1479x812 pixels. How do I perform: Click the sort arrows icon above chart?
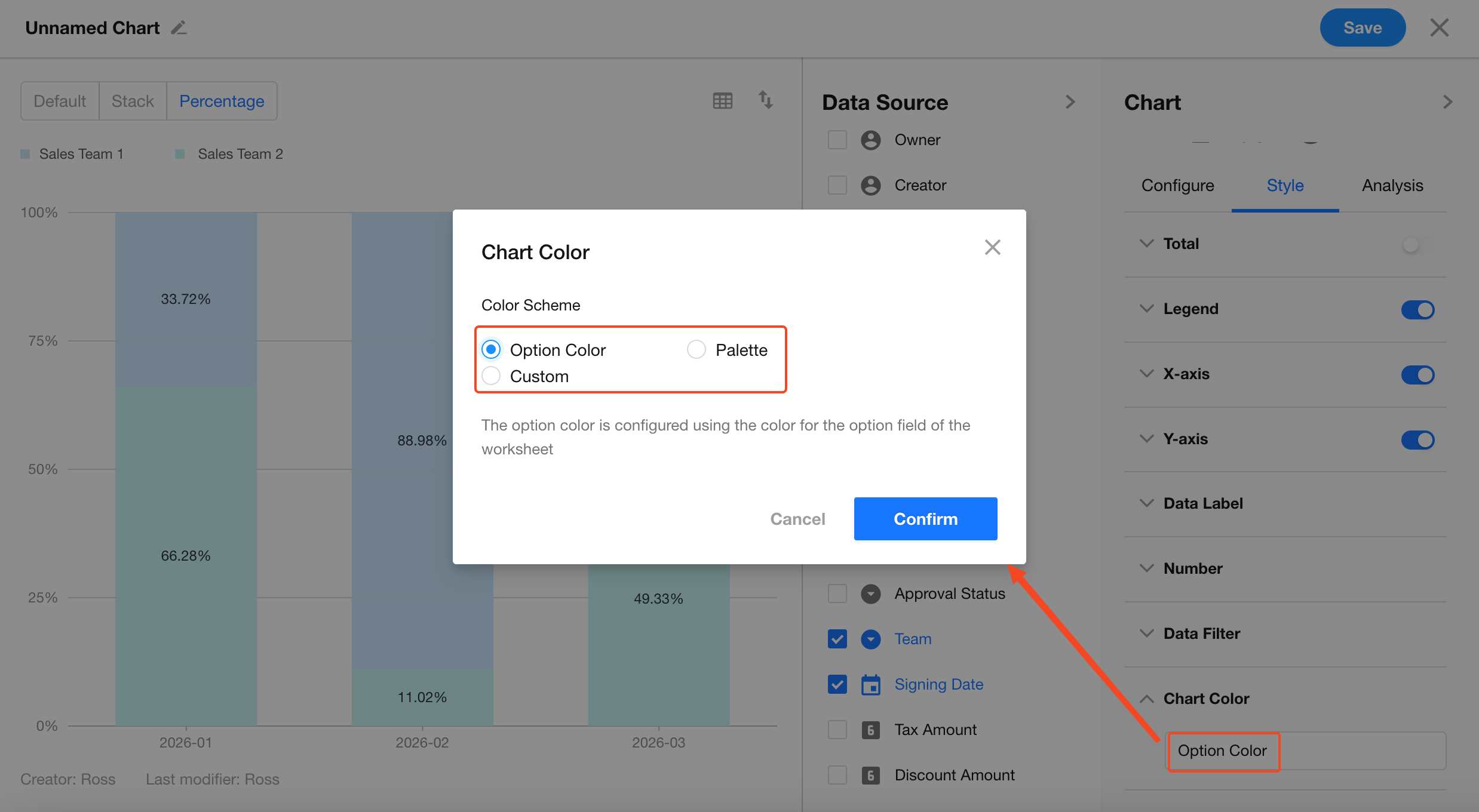point(765,100)
